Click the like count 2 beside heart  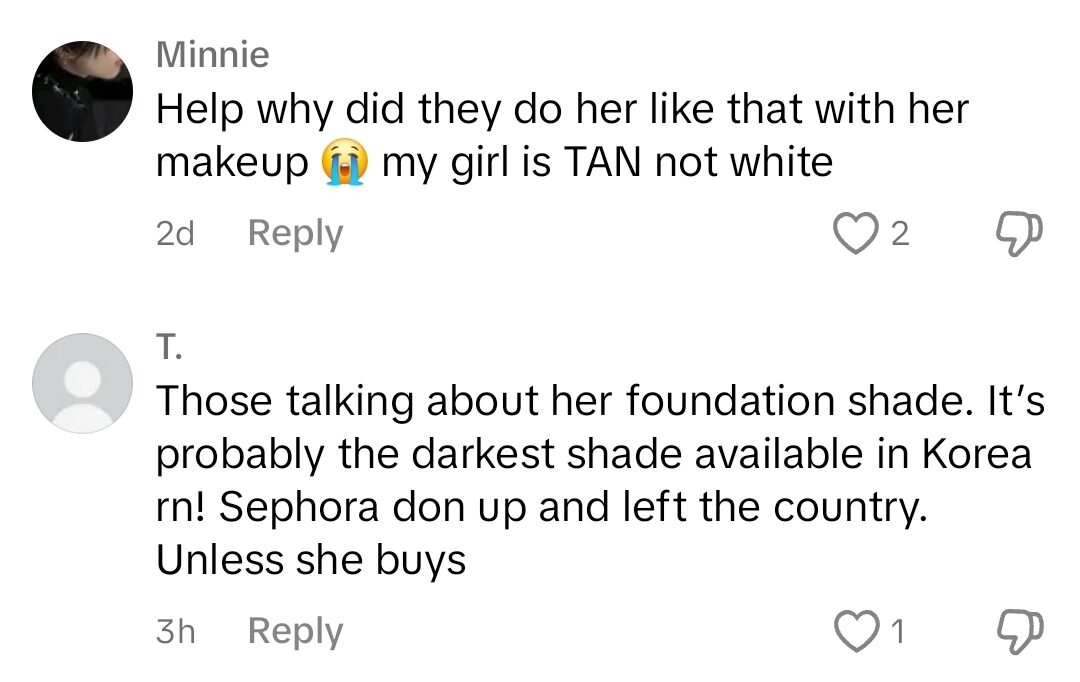coord(899,235)
